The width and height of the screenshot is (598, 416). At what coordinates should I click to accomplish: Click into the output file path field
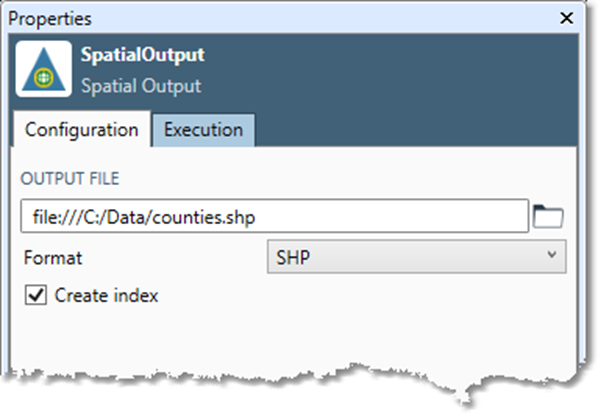(x=275, y=216)
